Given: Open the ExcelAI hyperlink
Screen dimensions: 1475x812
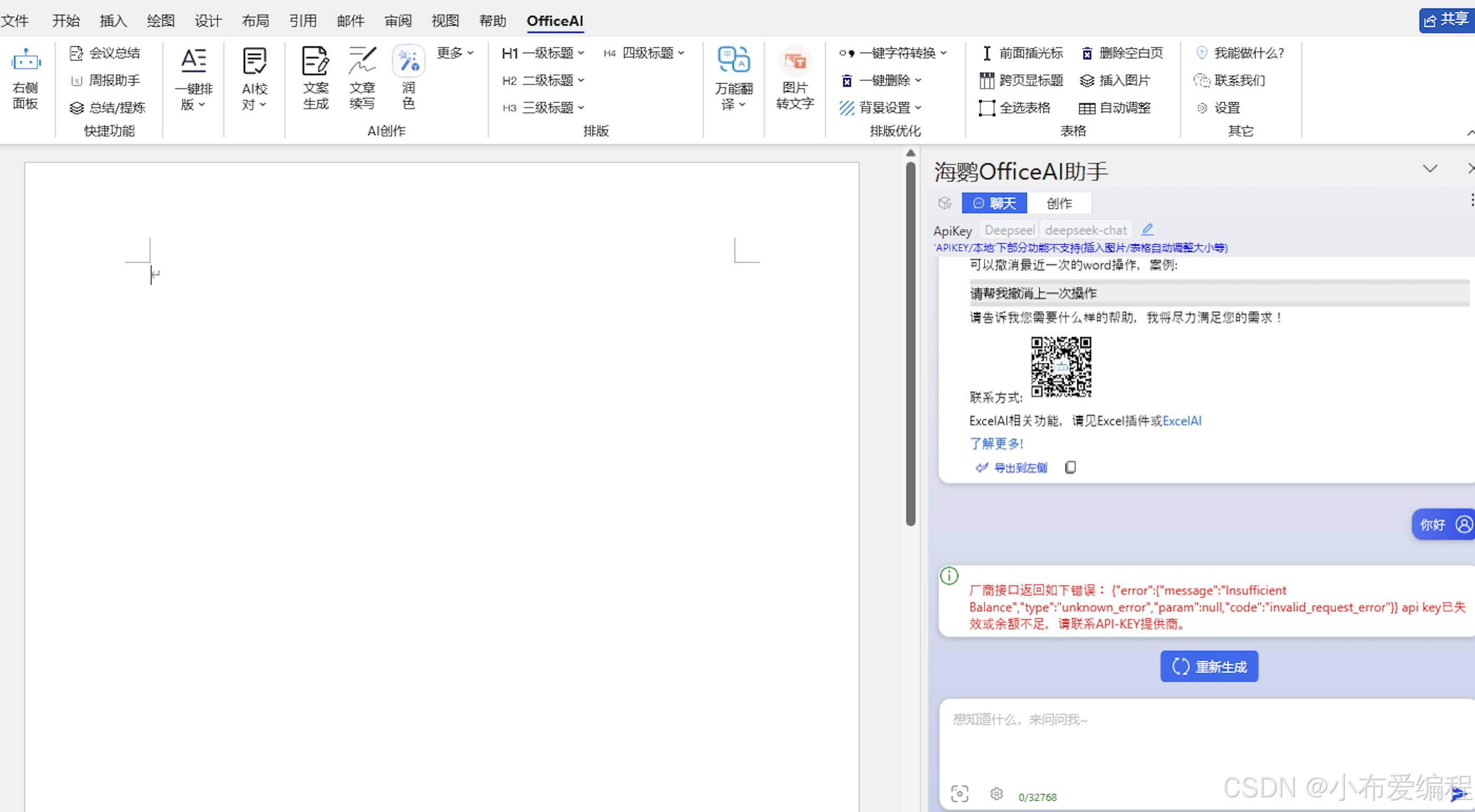Looking at the screenshot, I should click(x=1182, y=421).
